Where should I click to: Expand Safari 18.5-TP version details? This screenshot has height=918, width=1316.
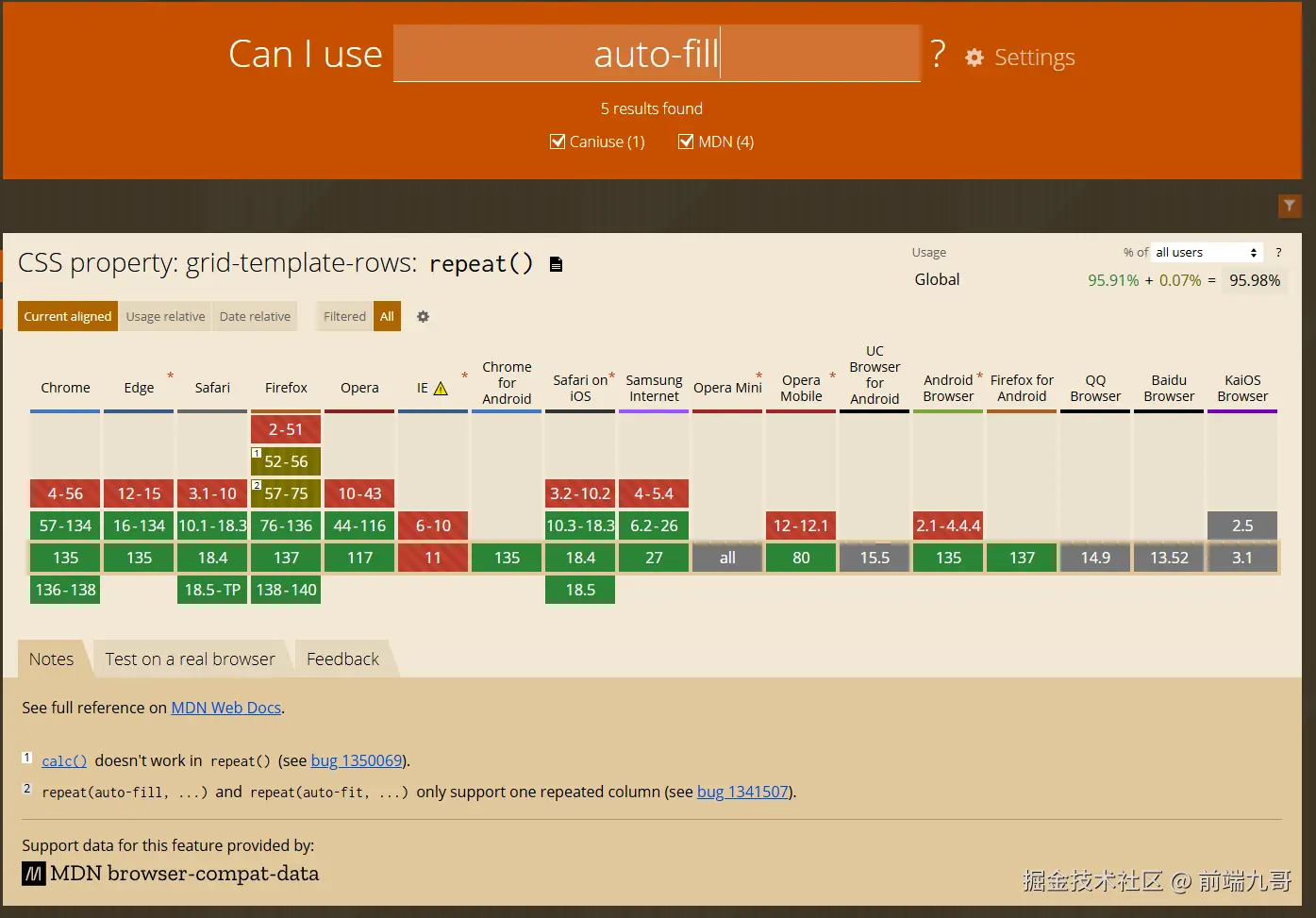click(x=212, y=590)
